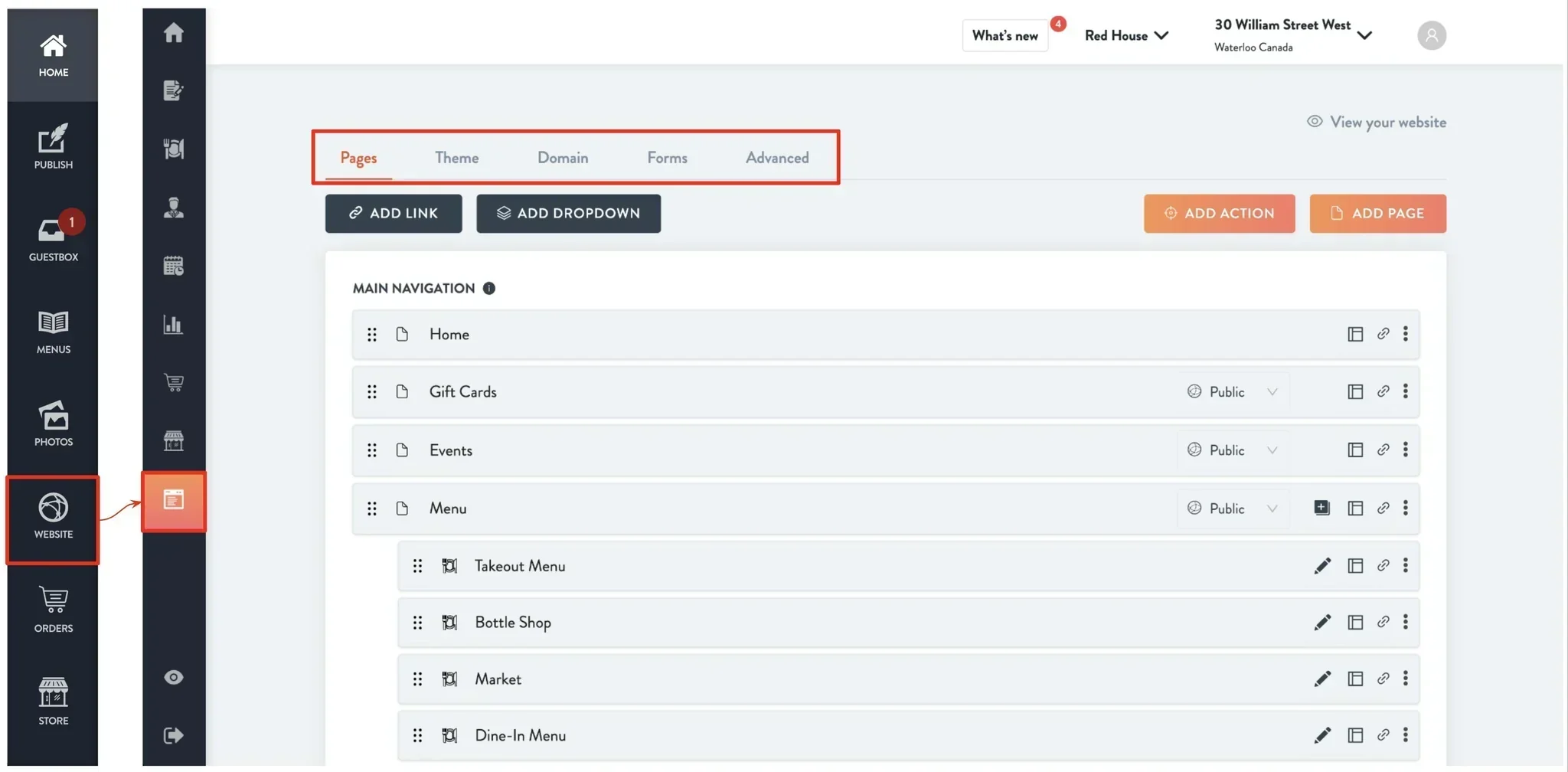This screenshot has height=772, width=1568.
Task: Open Photos in the left sidebar
Action: 53,424
